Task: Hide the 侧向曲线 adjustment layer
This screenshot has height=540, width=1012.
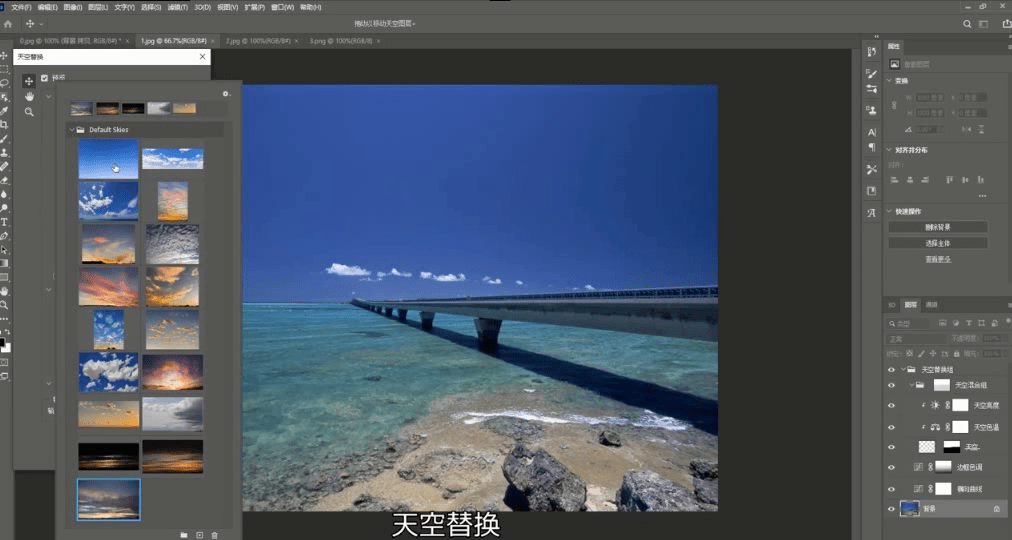Action: point(891,488)
